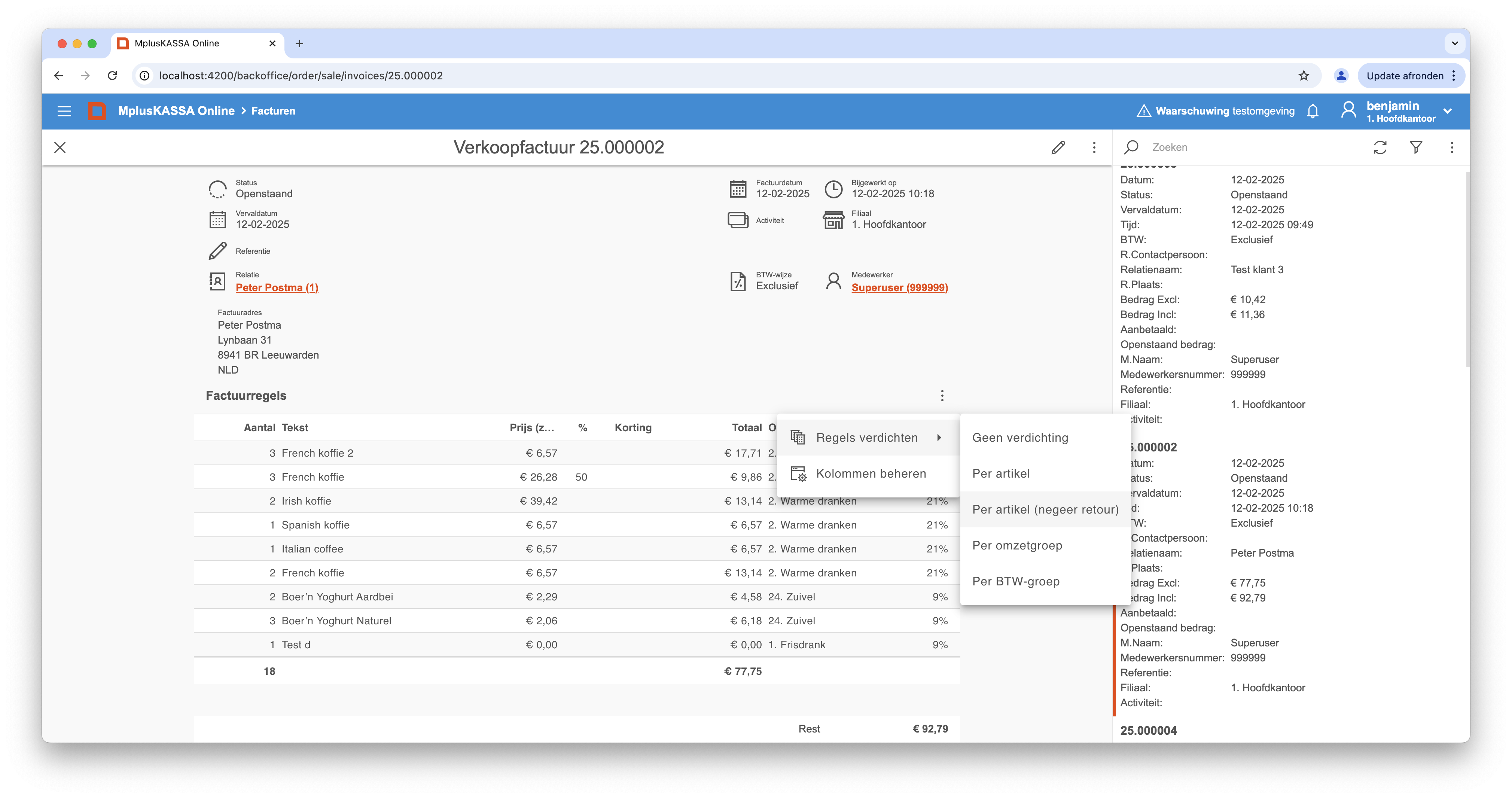Open the filter funnel for invoices
The image size is (1512, 798).
1416,147
